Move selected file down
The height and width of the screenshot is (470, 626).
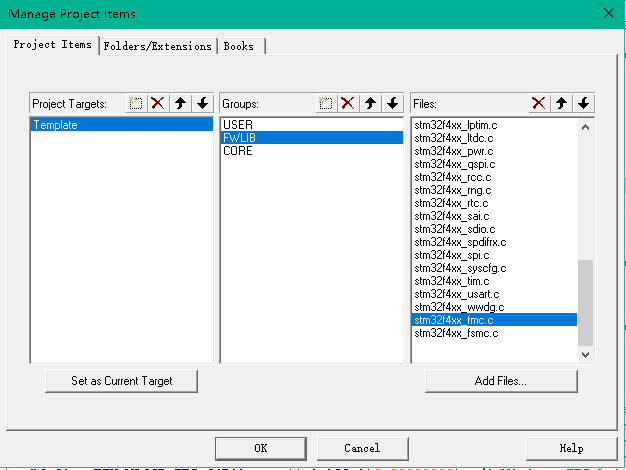coord(584,103)
